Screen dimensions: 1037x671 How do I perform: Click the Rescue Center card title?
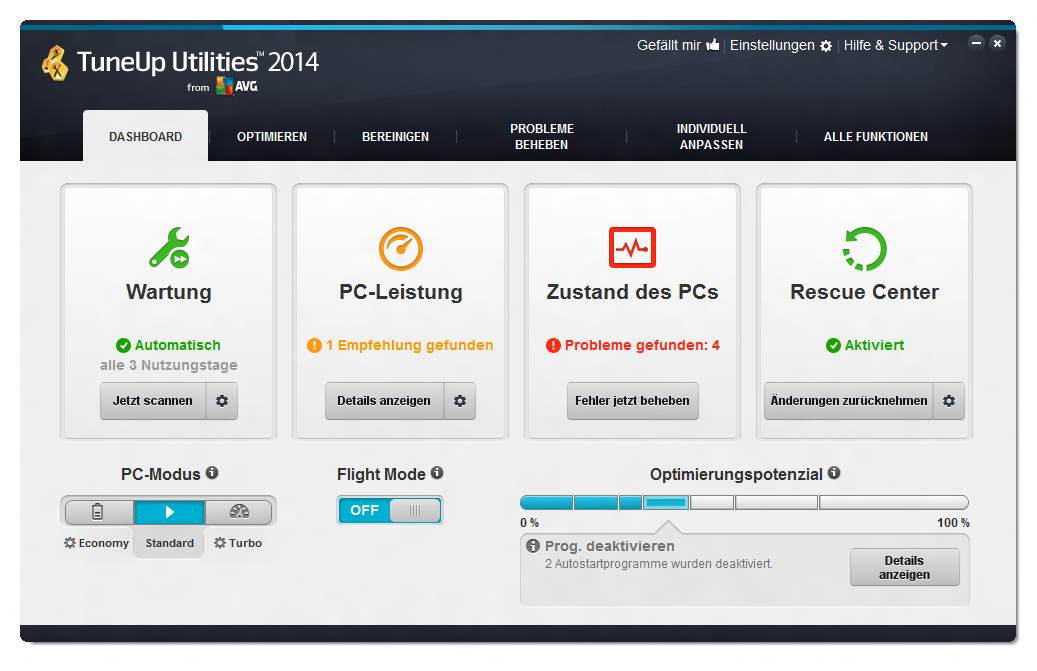(x=864, y=292)
